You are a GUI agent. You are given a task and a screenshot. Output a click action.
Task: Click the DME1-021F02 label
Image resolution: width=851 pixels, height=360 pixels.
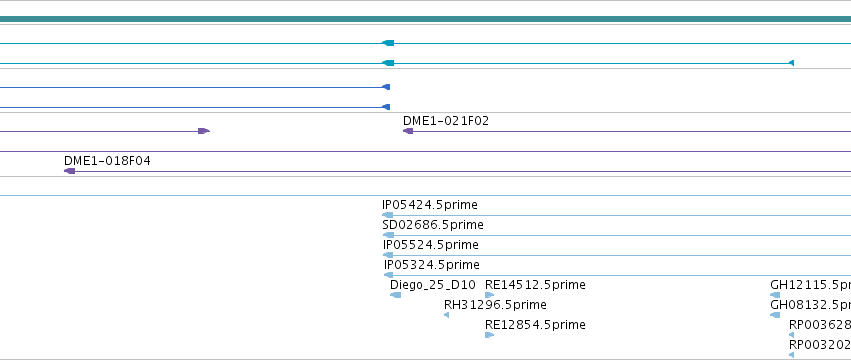coord(446,121)
